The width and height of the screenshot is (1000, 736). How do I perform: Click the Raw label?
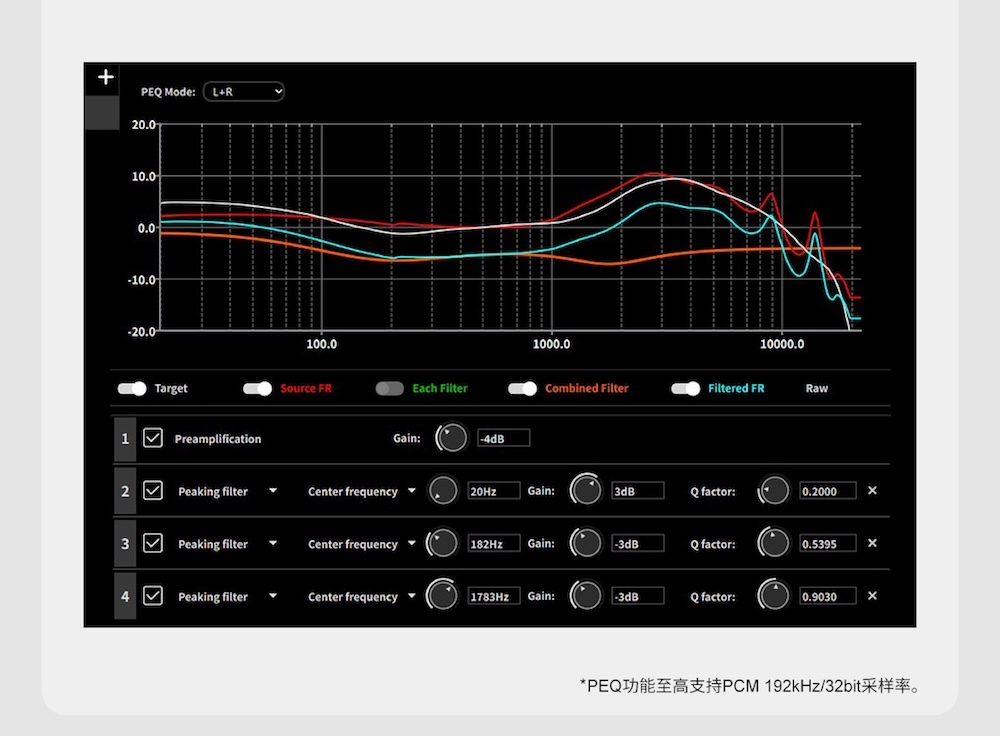(x=817, y=388)
